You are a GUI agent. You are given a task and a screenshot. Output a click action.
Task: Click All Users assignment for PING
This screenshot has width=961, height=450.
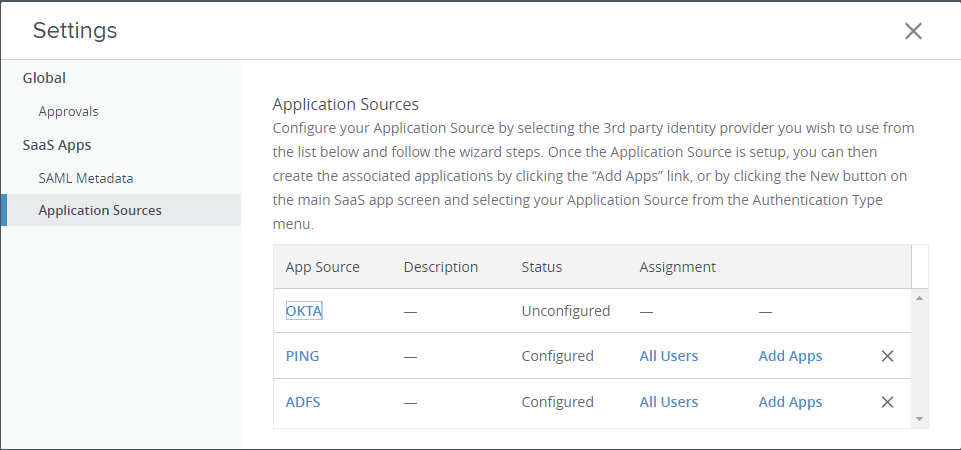click(669, 356)
